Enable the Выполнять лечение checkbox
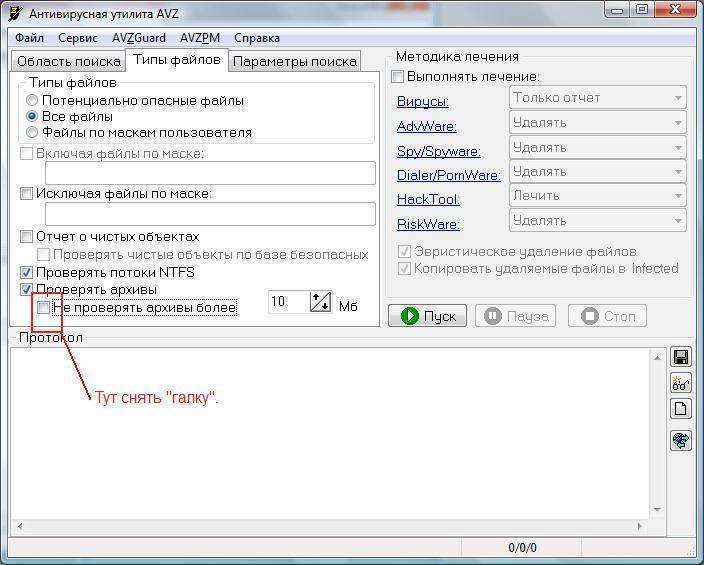 tap(398, 77)
